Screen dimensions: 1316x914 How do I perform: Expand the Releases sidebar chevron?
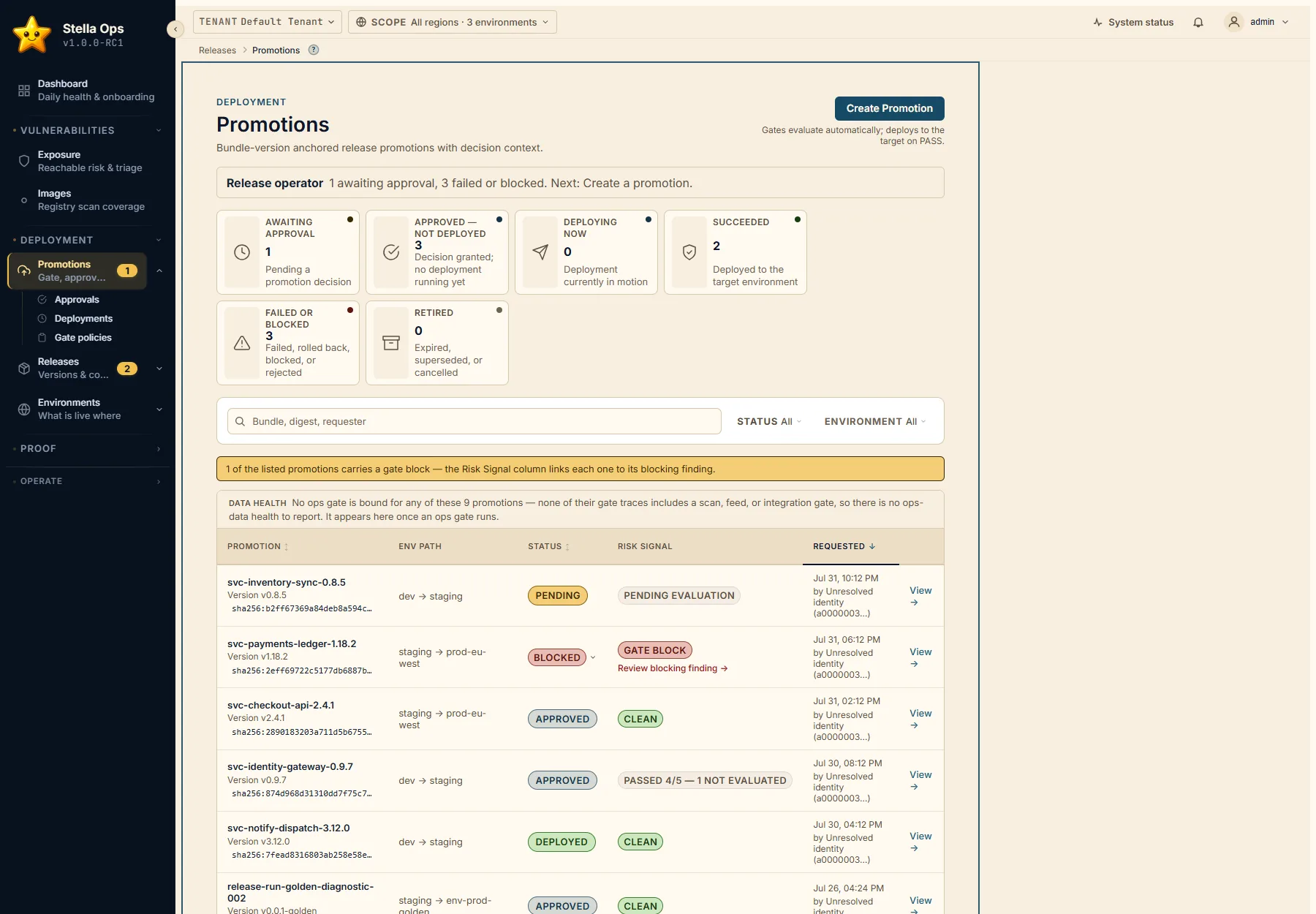pyautogui.click(x=159, y=369)
